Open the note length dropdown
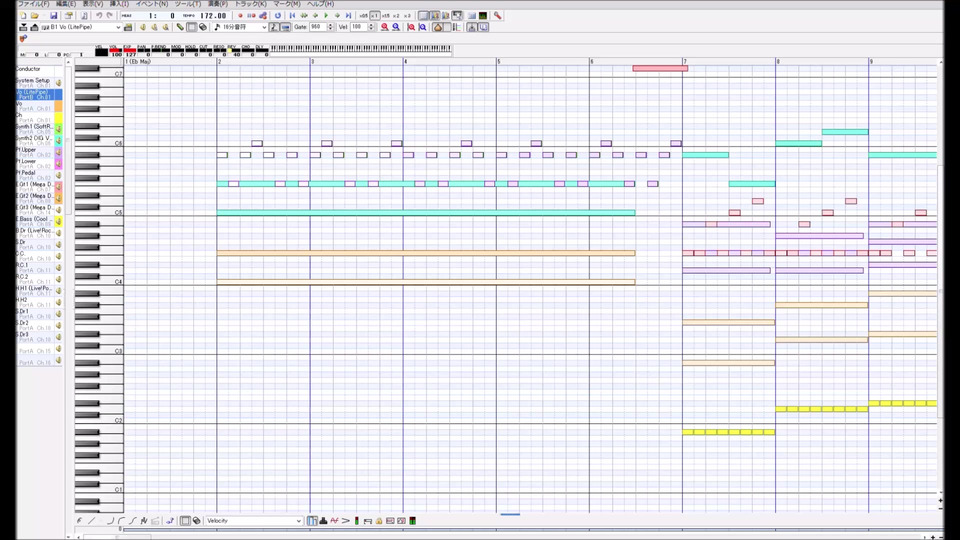960x540 pixels. click(x=264, y=27)
